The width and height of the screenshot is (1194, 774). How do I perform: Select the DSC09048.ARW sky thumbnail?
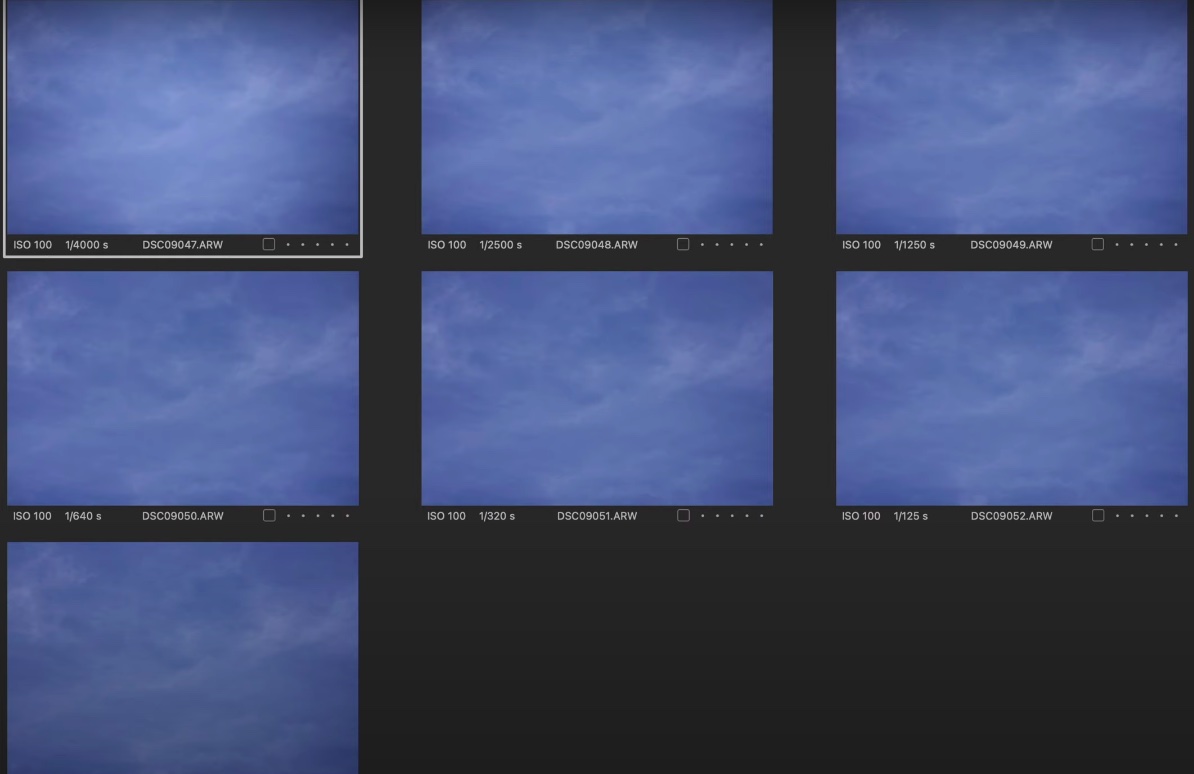click(x=597, y=117)
